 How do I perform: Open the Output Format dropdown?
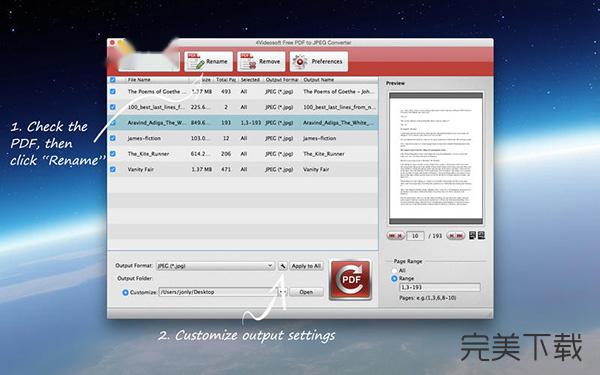coord(215,266)
